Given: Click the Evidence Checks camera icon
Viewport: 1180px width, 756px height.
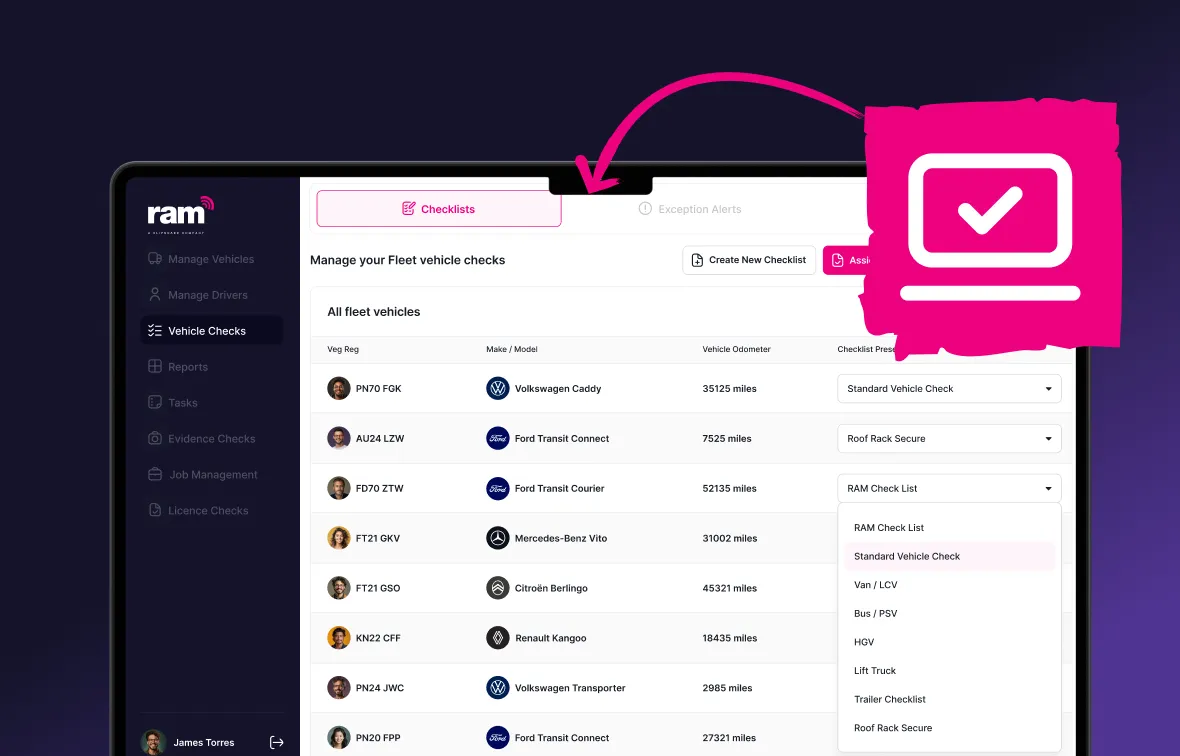Looking at the screenshot, I should 155,439.
